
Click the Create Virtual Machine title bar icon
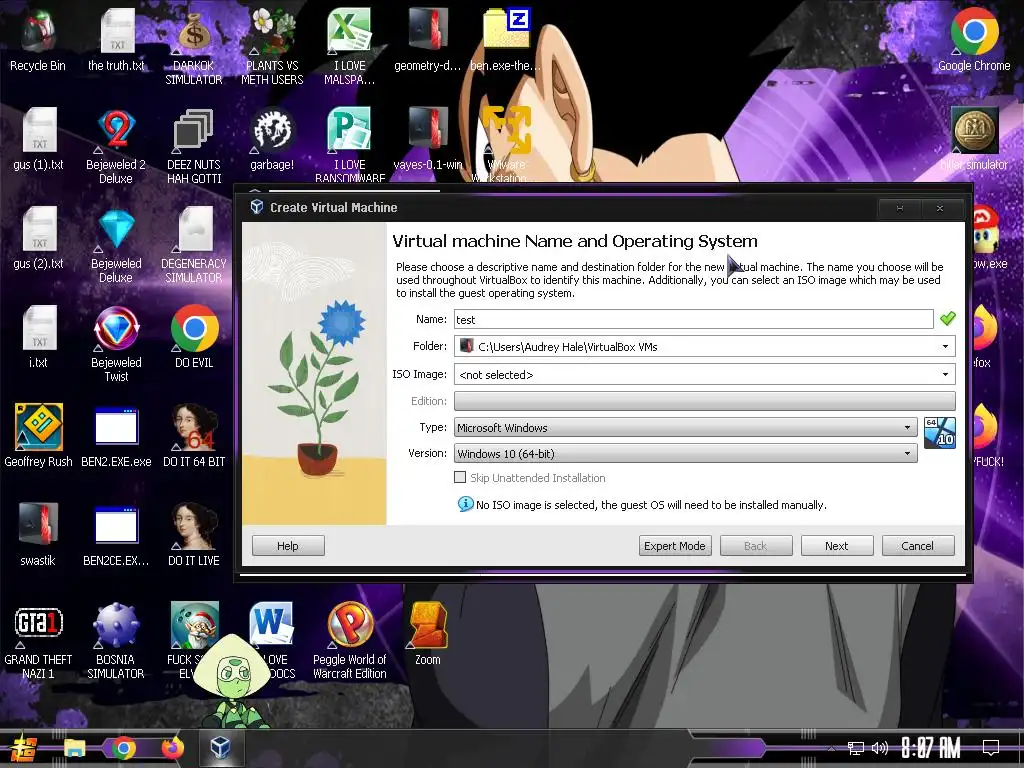coord(257,207)
